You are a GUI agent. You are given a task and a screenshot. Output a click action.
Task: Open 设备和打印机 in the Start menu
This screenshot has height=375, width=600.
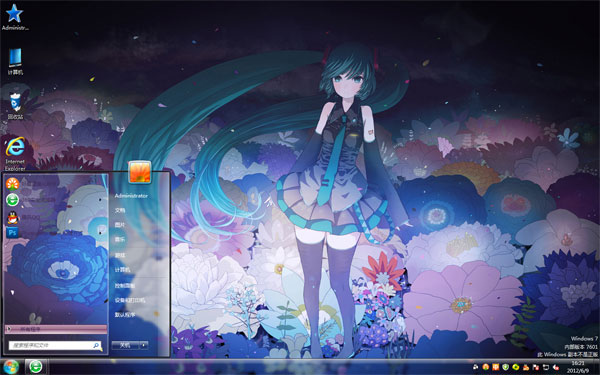(x=130, y=300)
